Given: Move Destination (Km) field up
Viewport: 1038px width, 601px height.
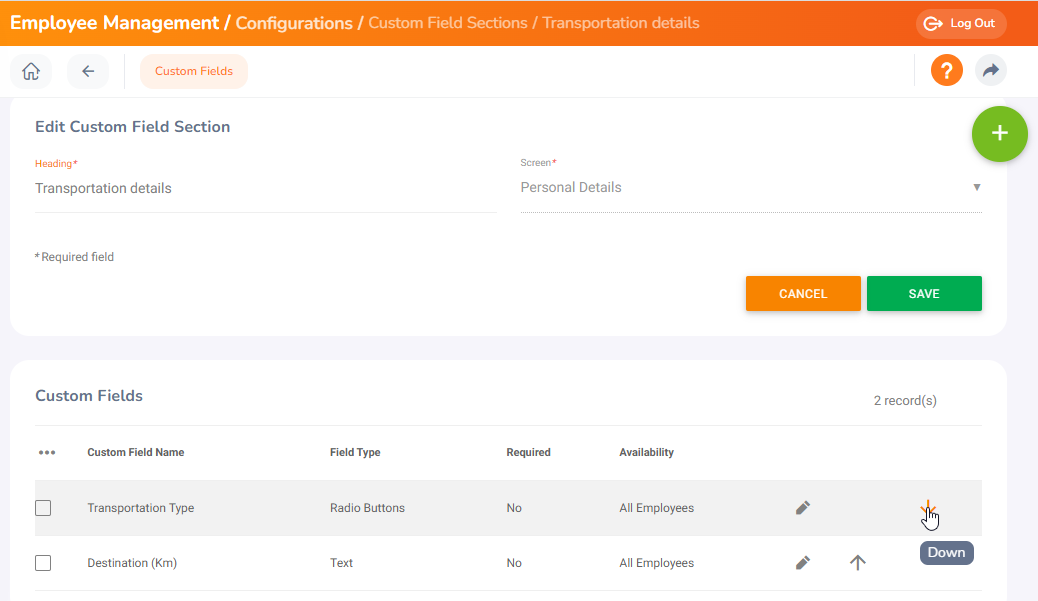Looking at the screenshot, I should coord(857,563).
